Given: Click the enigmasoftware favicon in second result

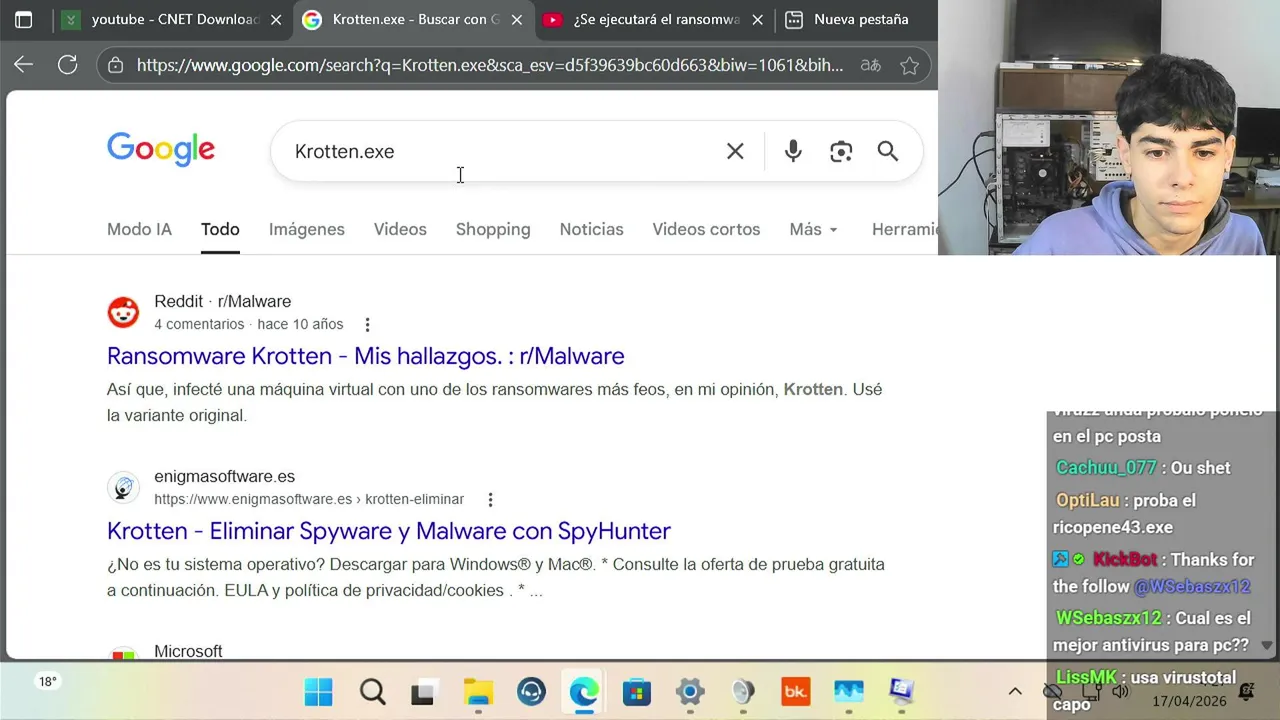Looking at the screenshot, I should coord(123,487).
